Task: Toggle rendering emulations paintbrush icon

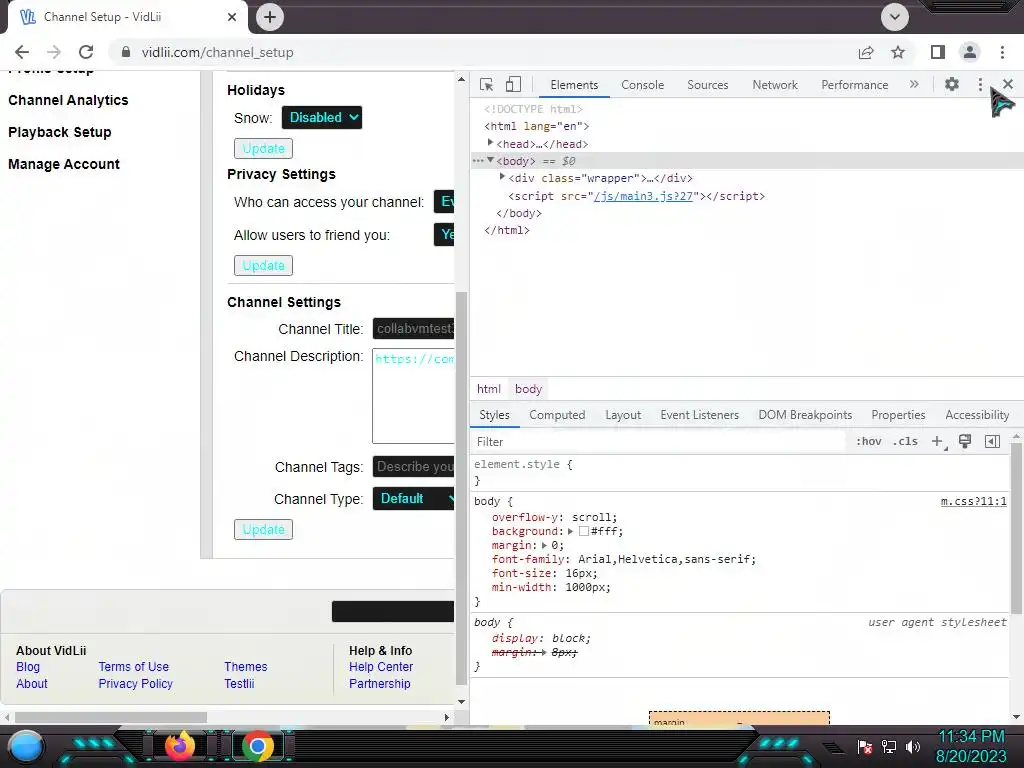Action: click(965, 441)
